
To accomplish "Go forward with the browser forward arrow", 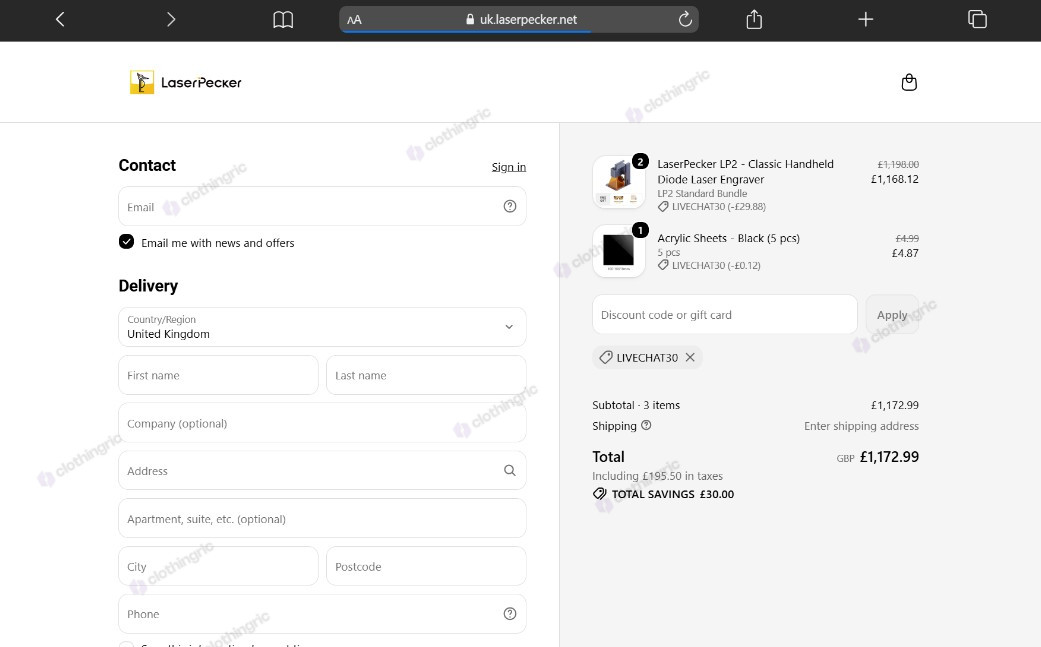I will coord(171,19).
